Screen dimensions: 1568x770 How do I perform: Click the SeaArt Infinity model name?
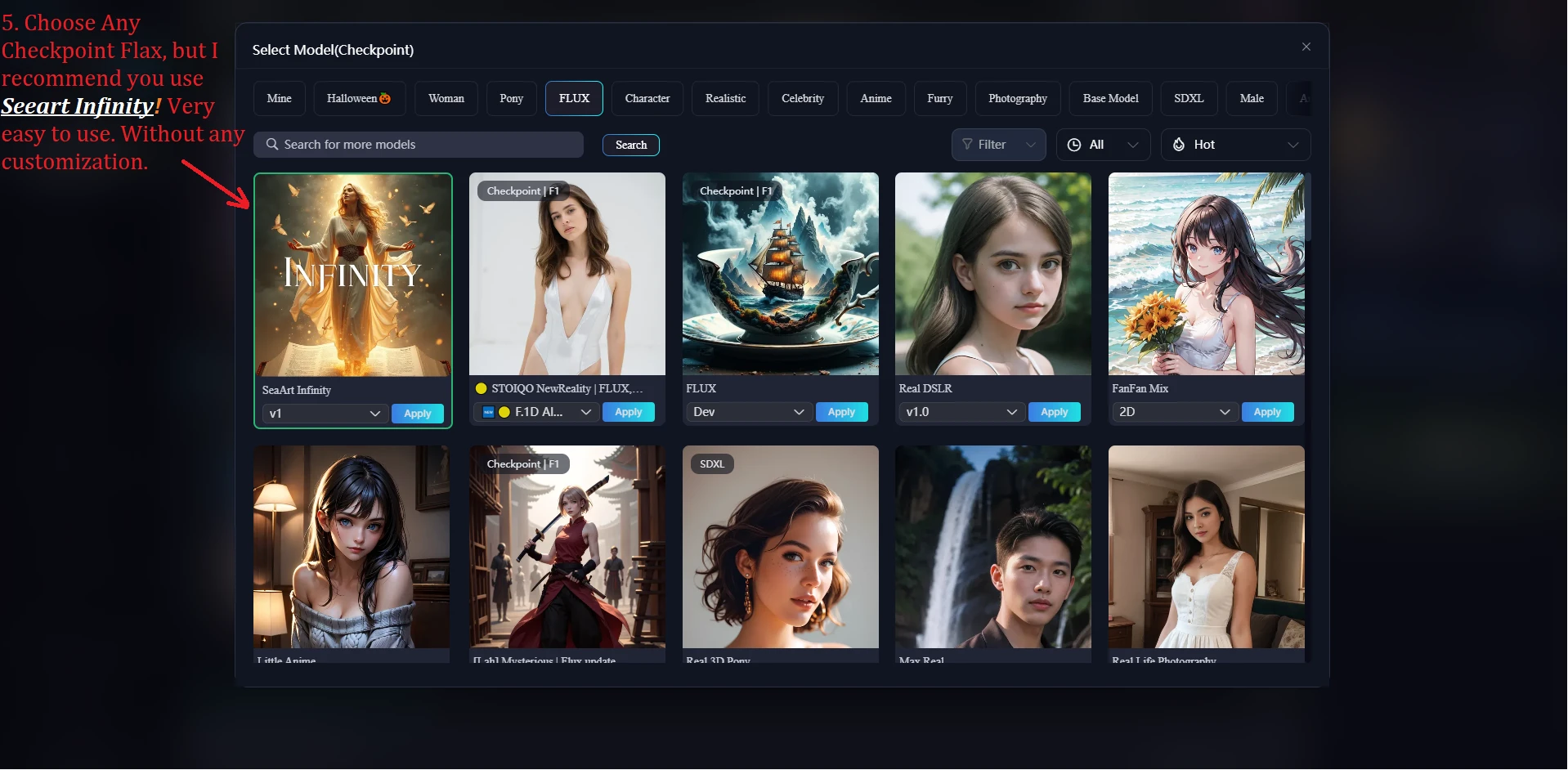(297, 390)
